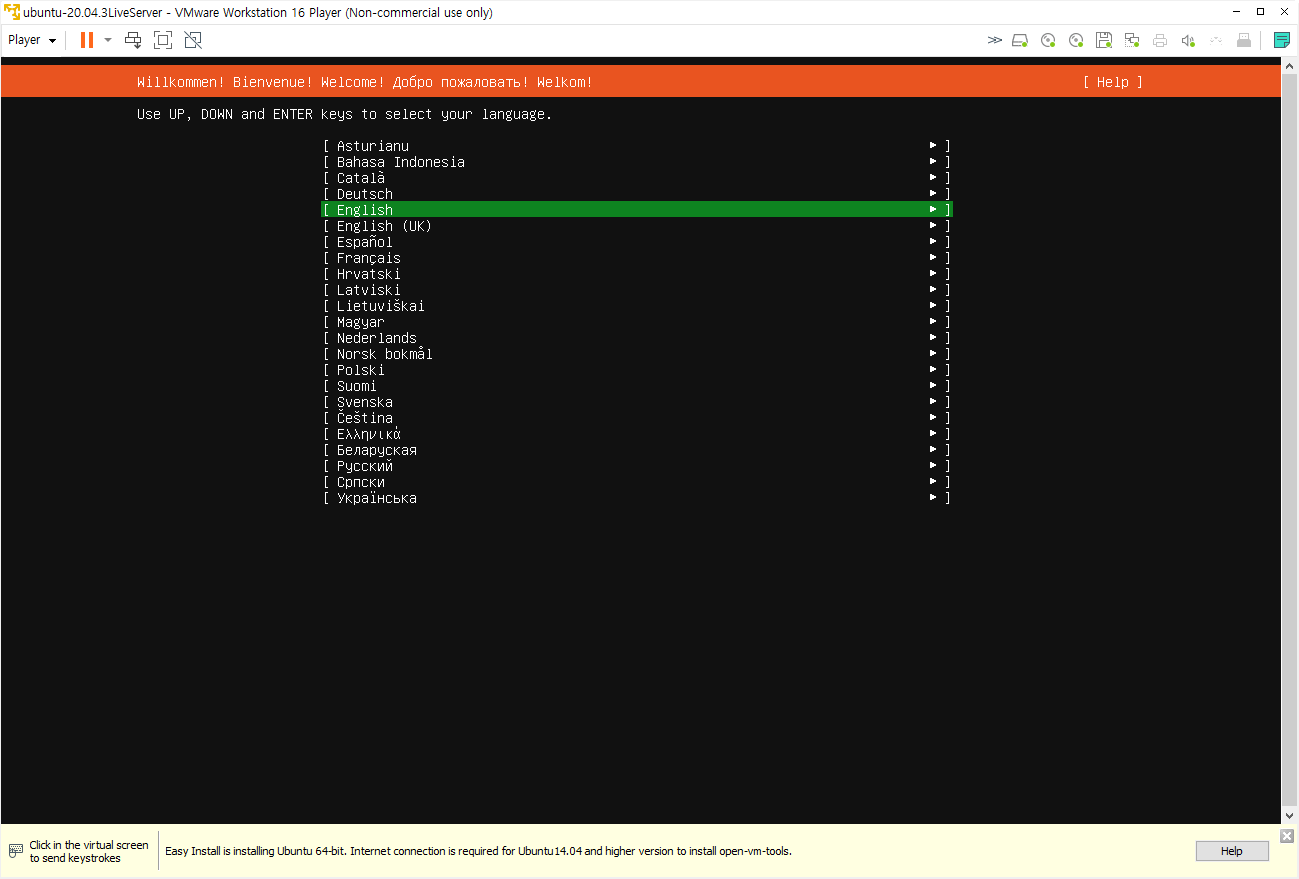This screenshot has height=879, width=1299.
Task: Open the Player menu
Action: point(32,40)
